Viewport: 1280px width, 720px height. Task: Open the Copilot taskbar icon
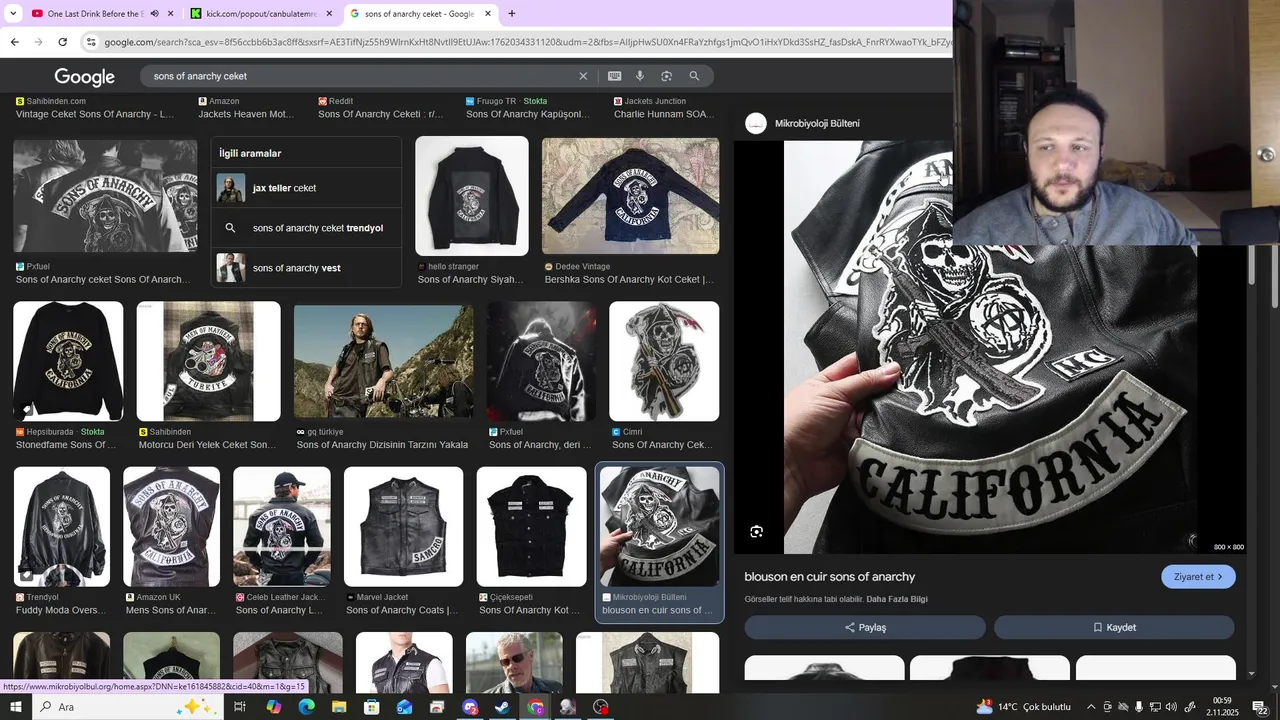pyautogui.click(x=273, y=707)
